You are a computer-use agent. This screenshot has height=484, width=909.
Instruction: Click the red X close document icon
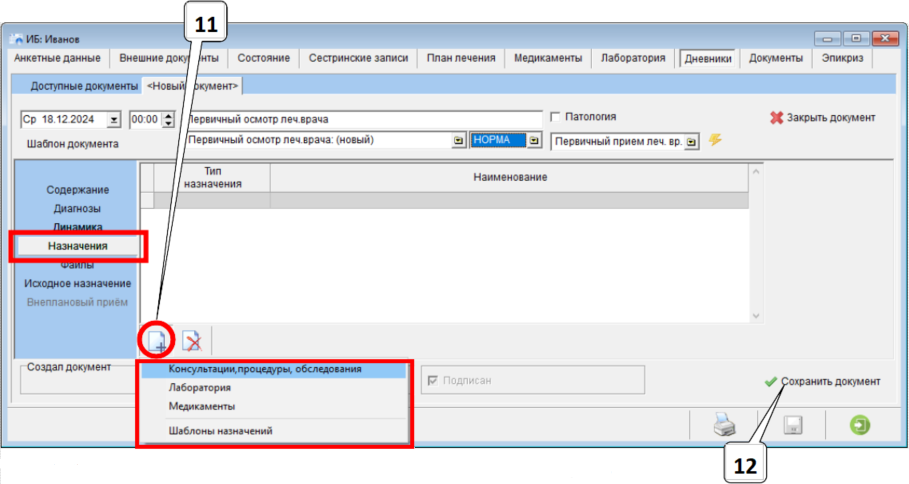777,118
